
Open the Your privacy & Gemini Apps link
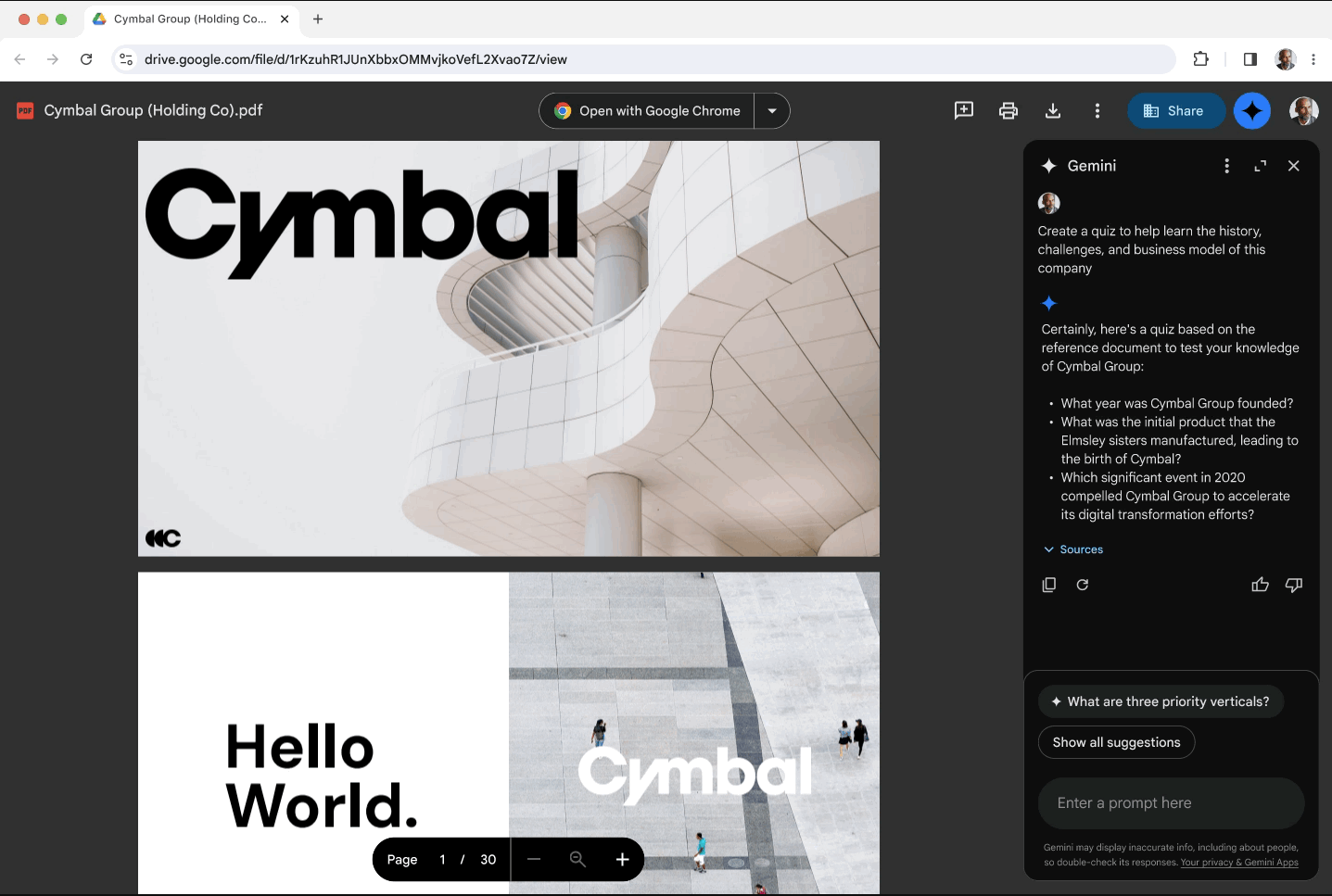(x=1239, y=862)
